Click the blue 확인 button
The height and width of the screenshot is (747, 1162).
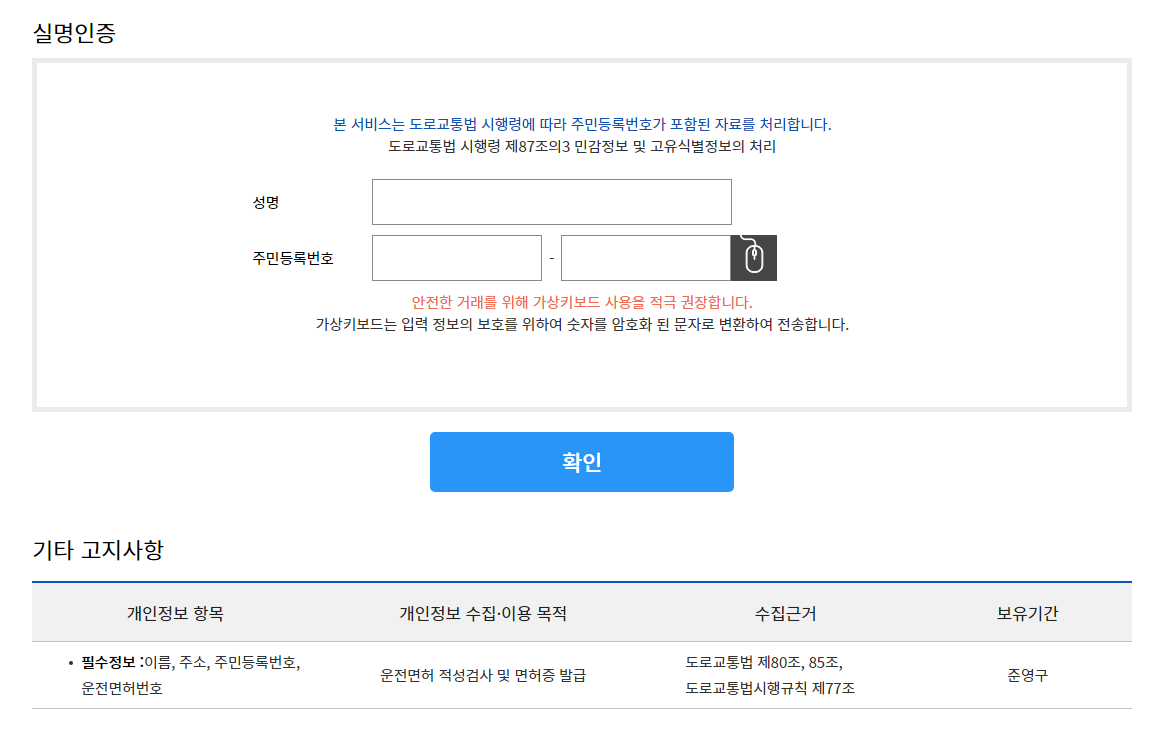pos(582,462)
